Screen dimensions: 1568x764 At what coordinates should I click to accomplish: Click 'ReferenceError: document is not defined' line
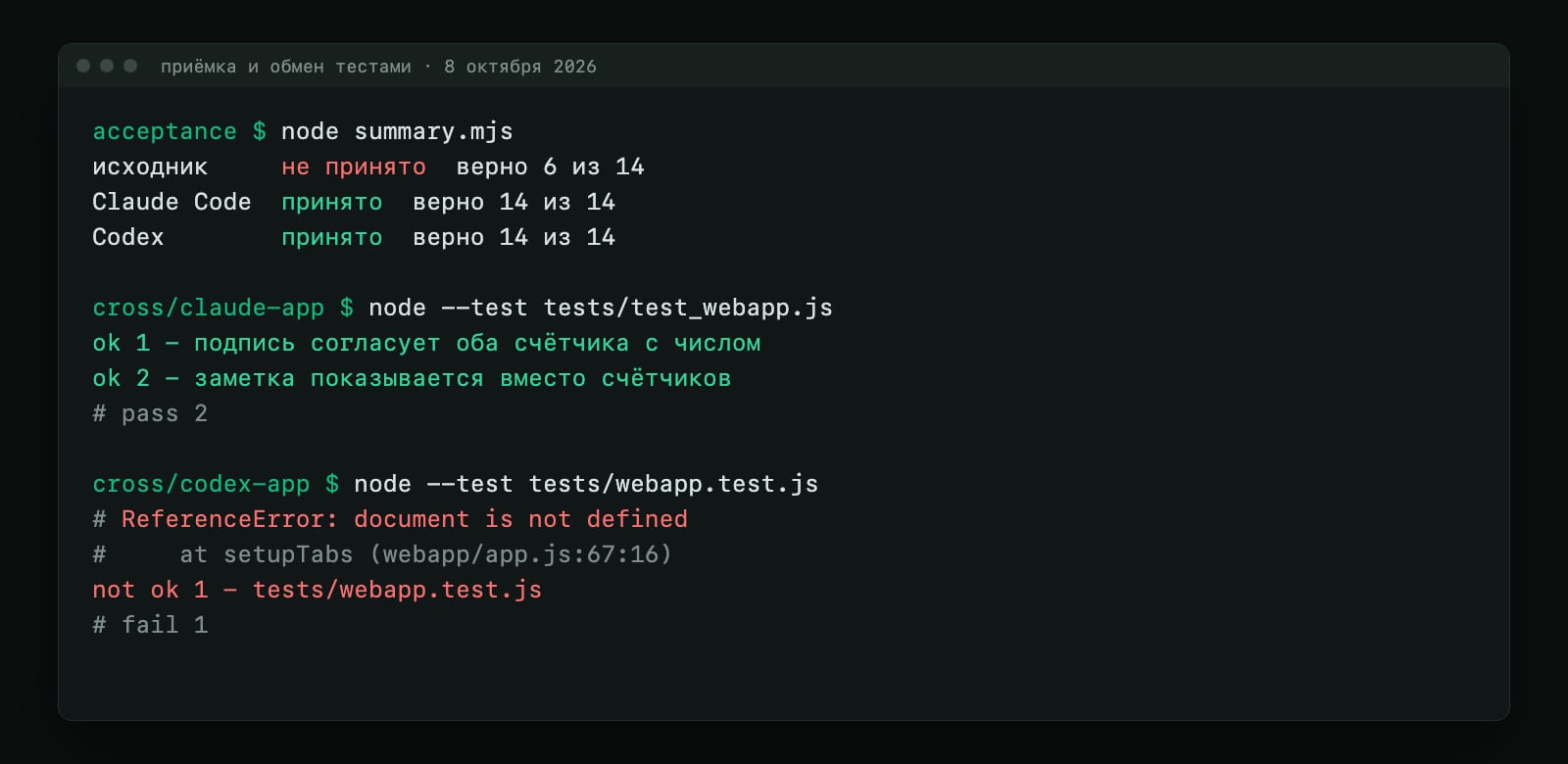[390, 519]
